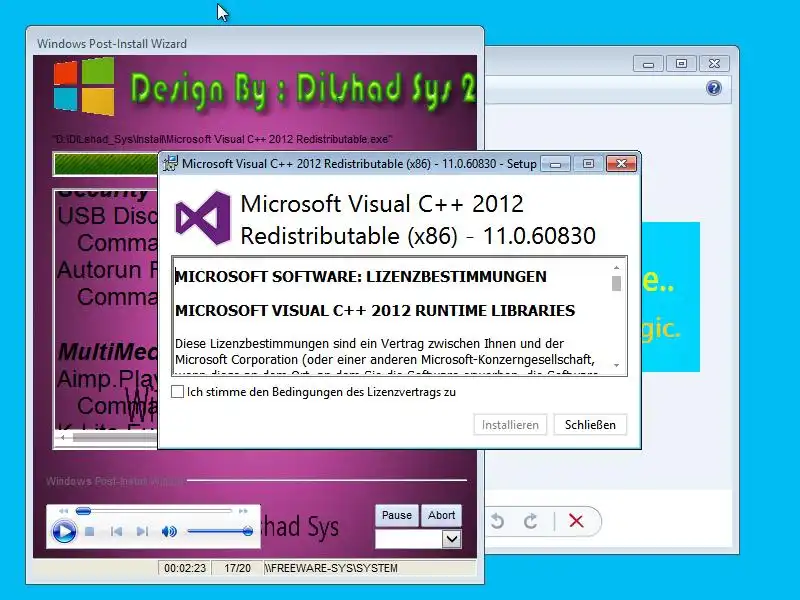Viewport: 800px width, 600px height.
Task: Skip to next track in player
Action: (142, 532)
